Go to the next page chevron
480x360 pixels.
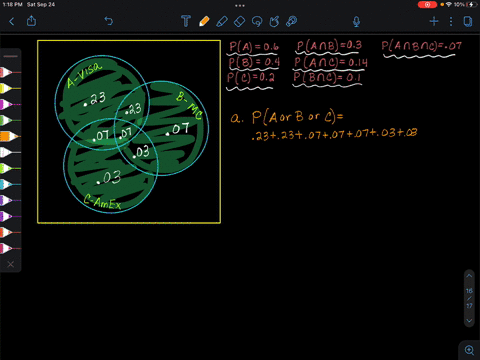point(469,321)
